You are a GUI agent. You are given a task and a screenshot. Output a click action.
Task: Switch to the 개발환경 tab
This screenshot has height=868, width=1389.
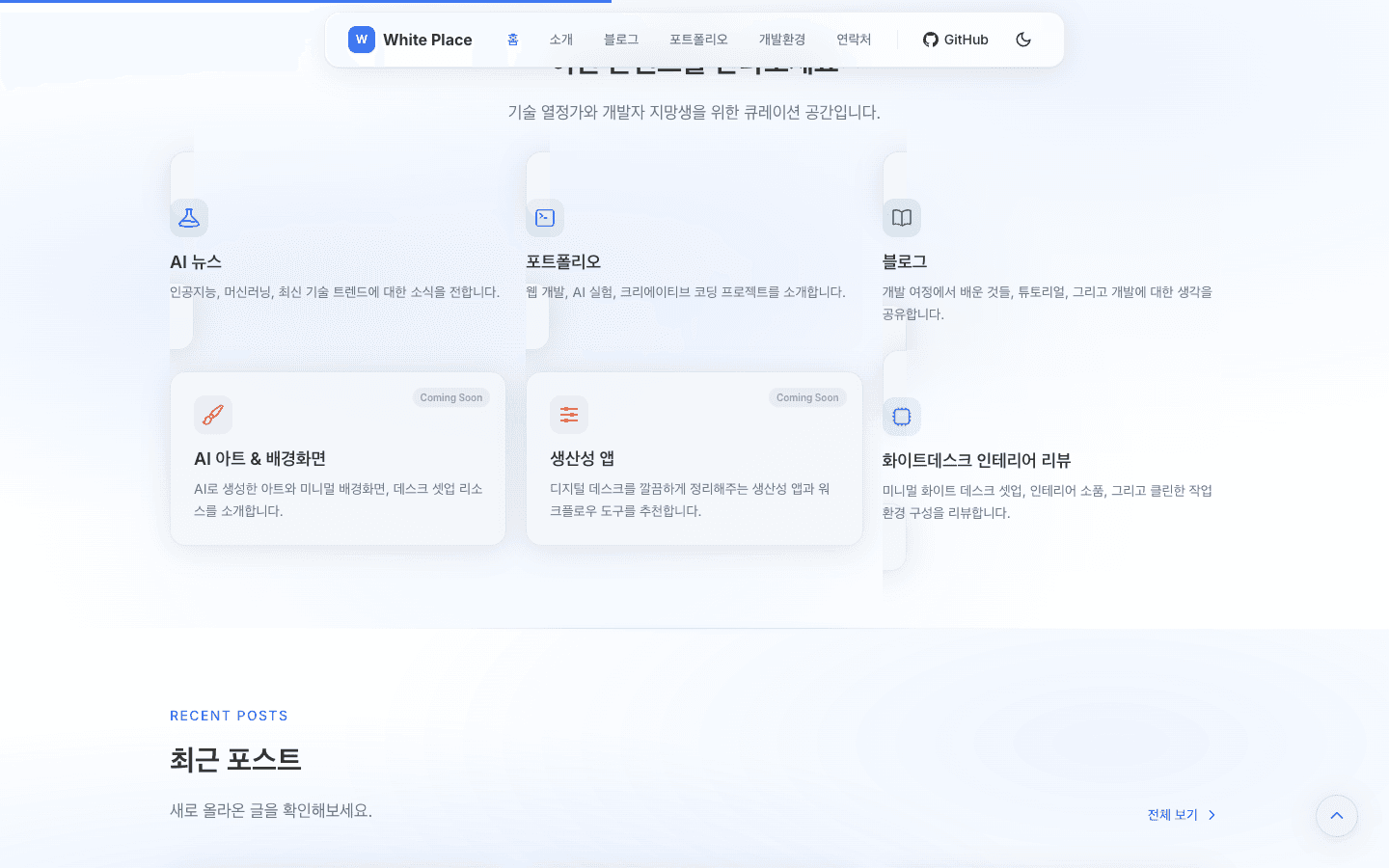781,40
